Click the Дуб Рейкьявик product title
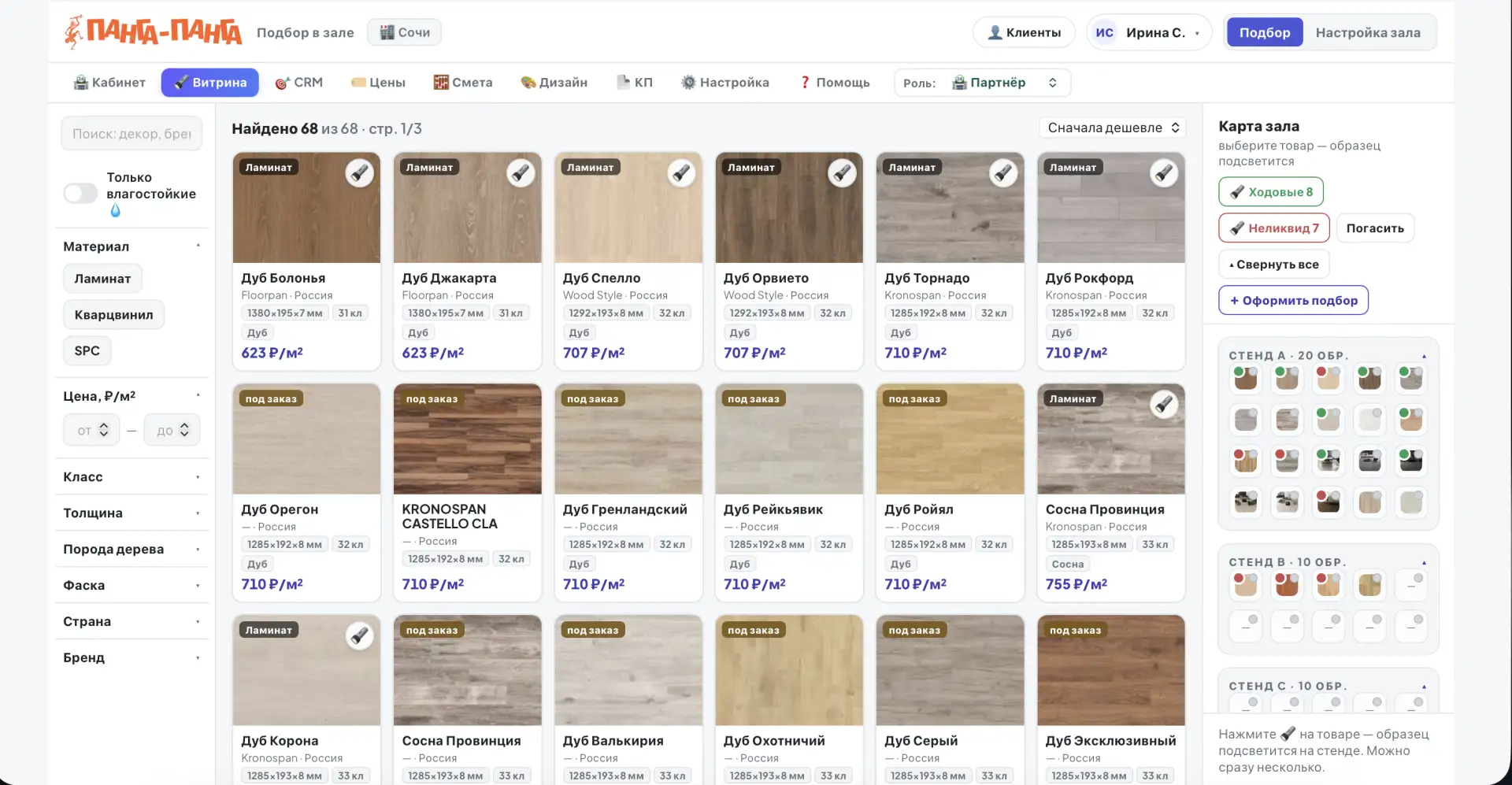 (773, 509)
